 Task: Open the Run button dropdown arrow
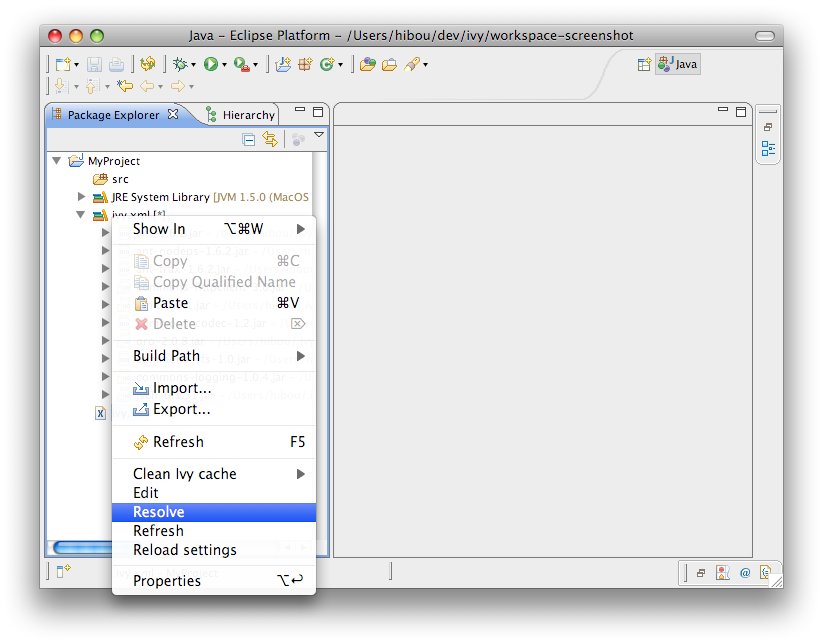click(224, 65)
